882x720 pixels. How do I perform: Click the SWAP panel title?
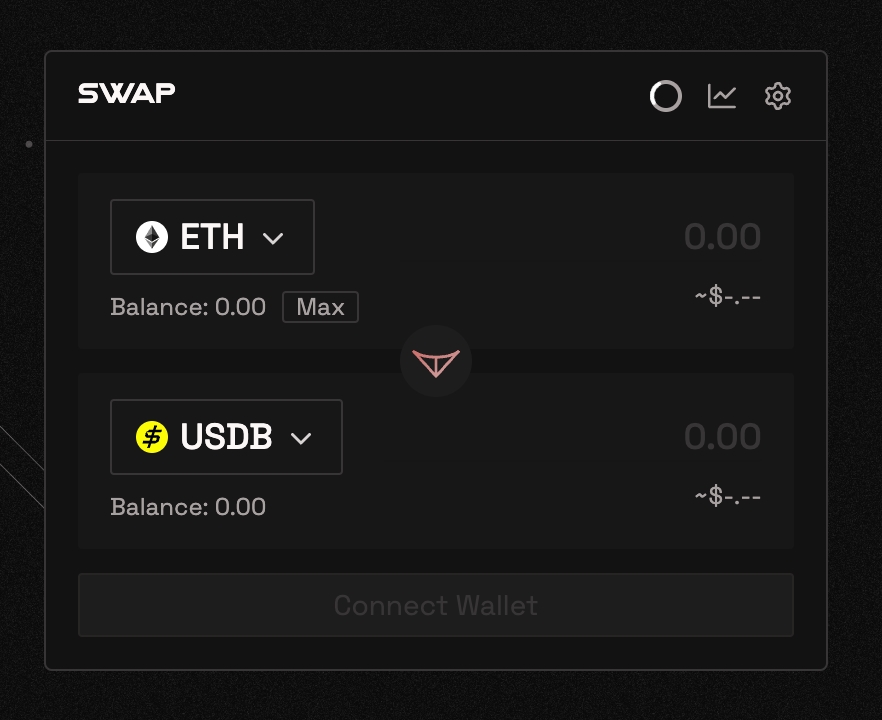127,93
